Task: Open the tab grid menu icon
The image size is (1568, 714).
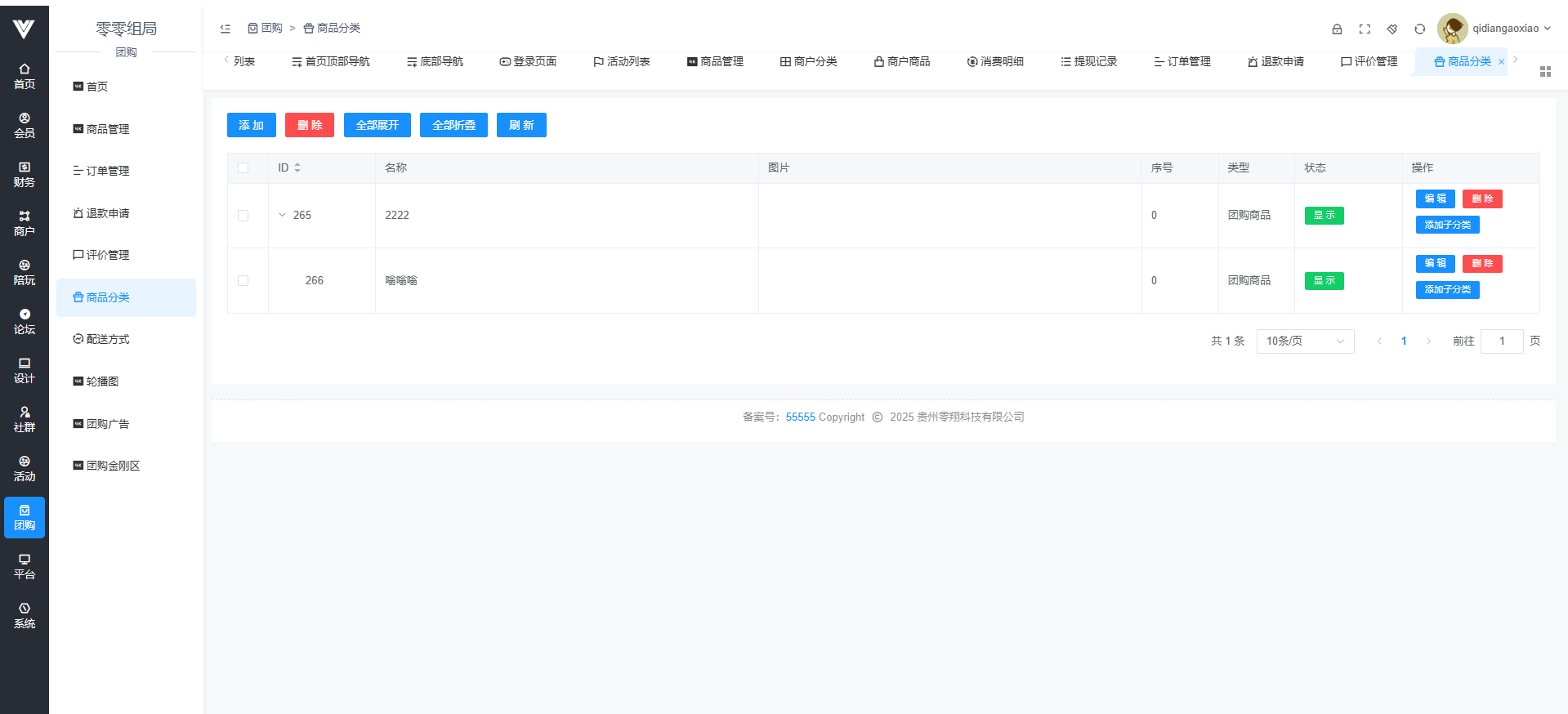Action: coord(1545,72)
